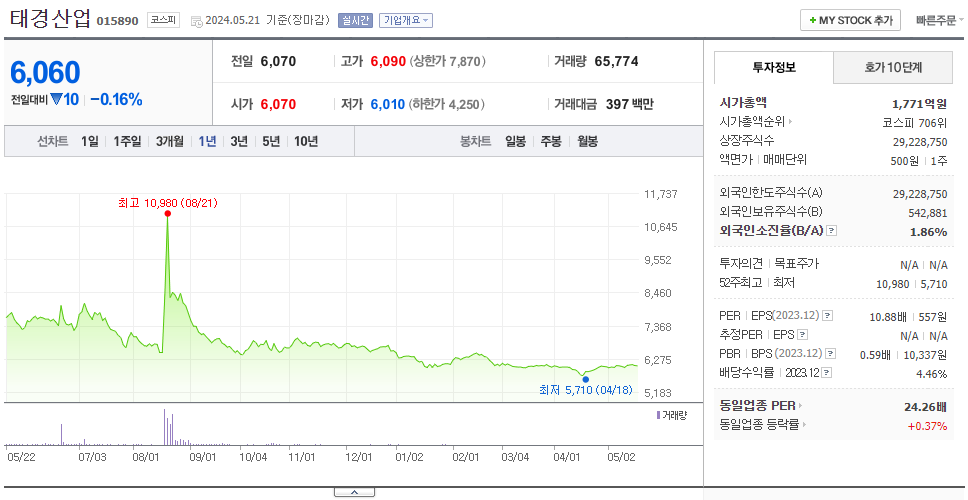Viewport: 968px width, 500px height.
Task: Click 상한가 7,870 text
Action: pos(448,62)
